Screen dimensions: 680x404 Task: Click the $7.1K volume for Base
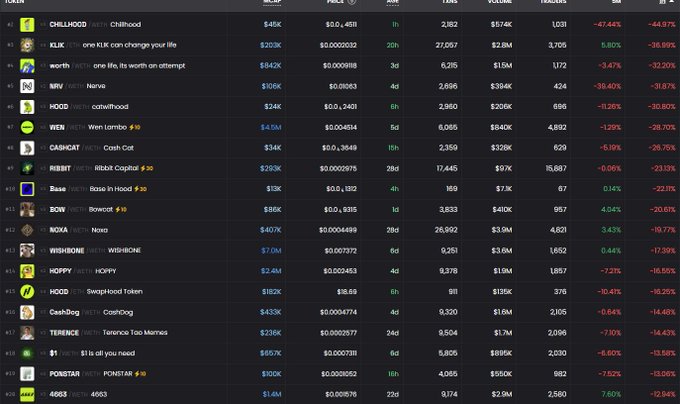tap(503, 189)
